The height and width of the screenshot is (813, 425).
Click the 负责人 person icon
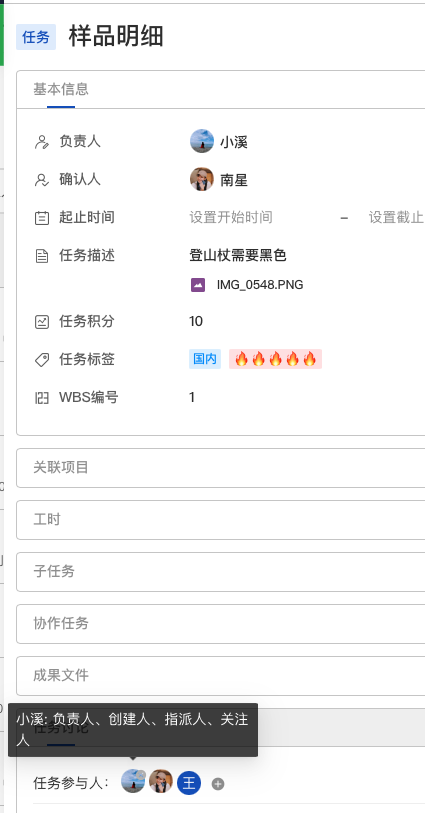coord(41,142)
